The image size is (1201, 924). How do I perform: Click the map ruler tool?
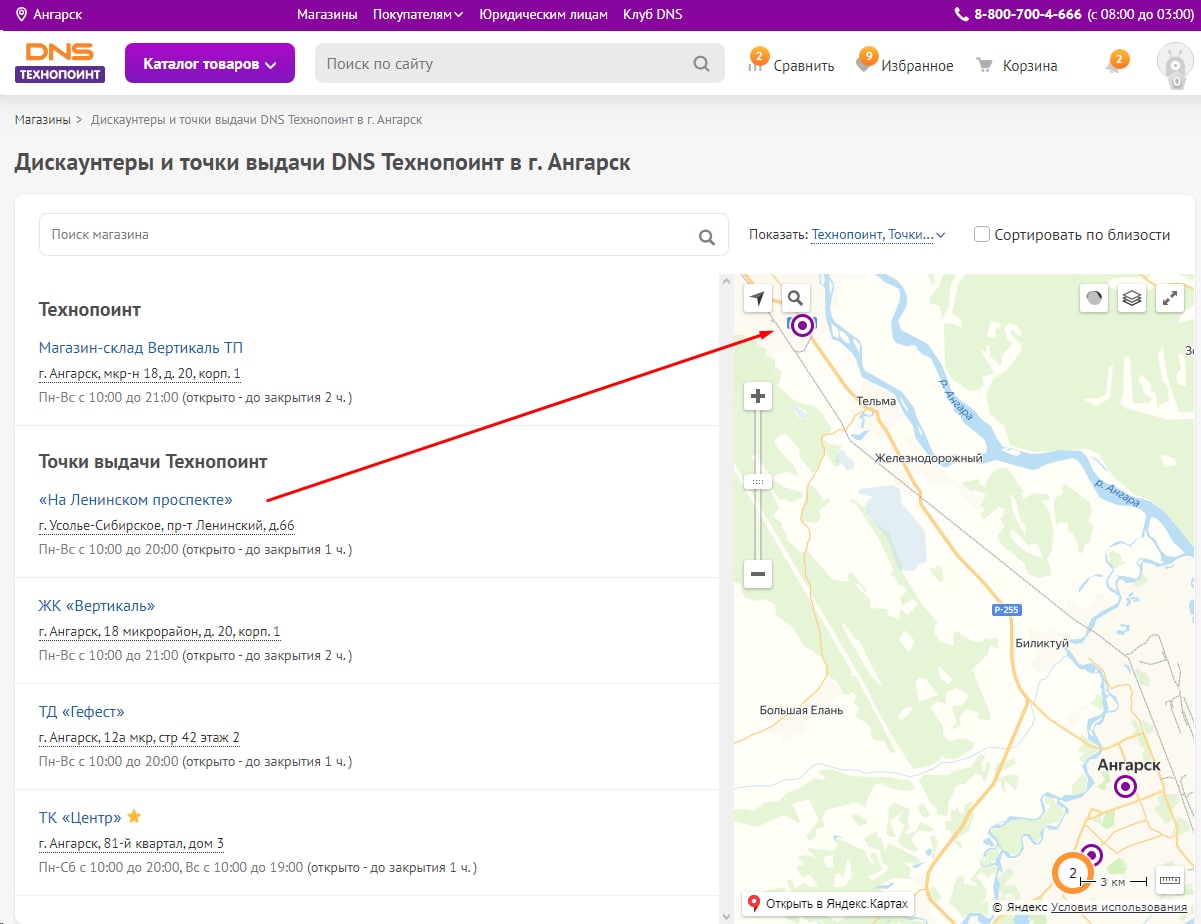tap(1169, 879)
